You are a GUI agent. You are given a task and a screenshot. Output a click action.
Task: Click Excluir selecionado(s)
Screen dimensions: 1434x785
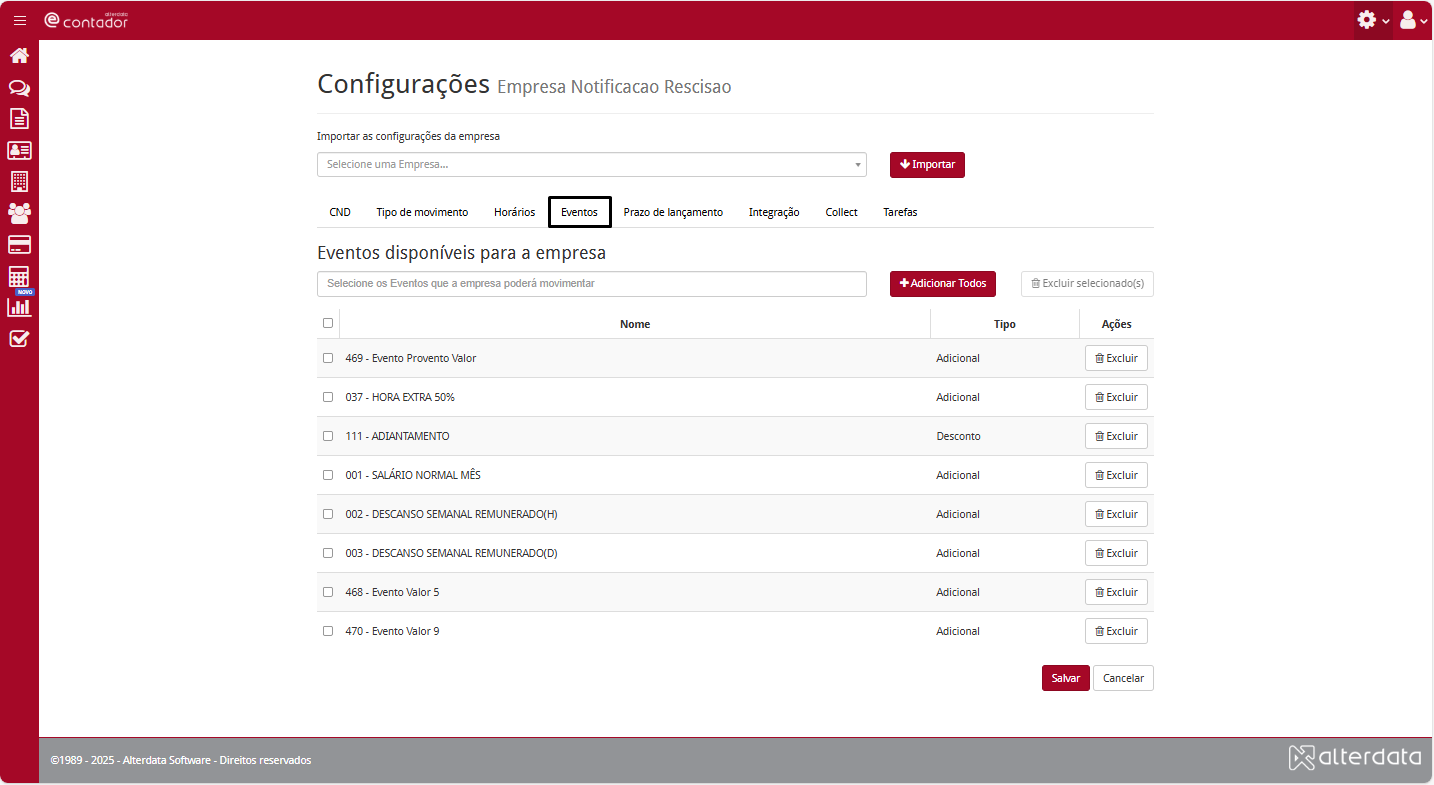tap(1087, 283)
